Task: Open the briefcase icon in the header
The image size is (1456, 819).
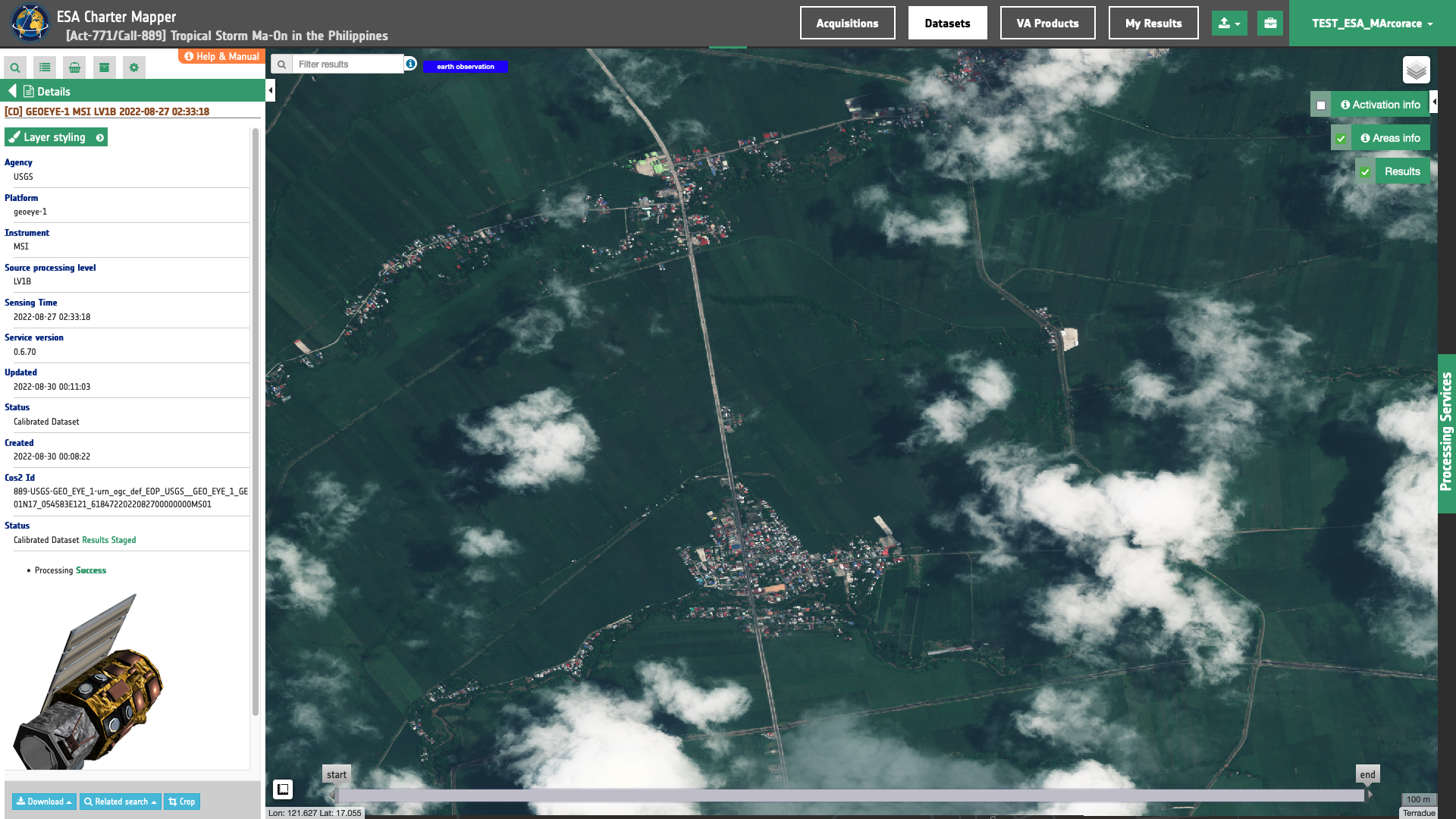Action: tap(1270, 24)
